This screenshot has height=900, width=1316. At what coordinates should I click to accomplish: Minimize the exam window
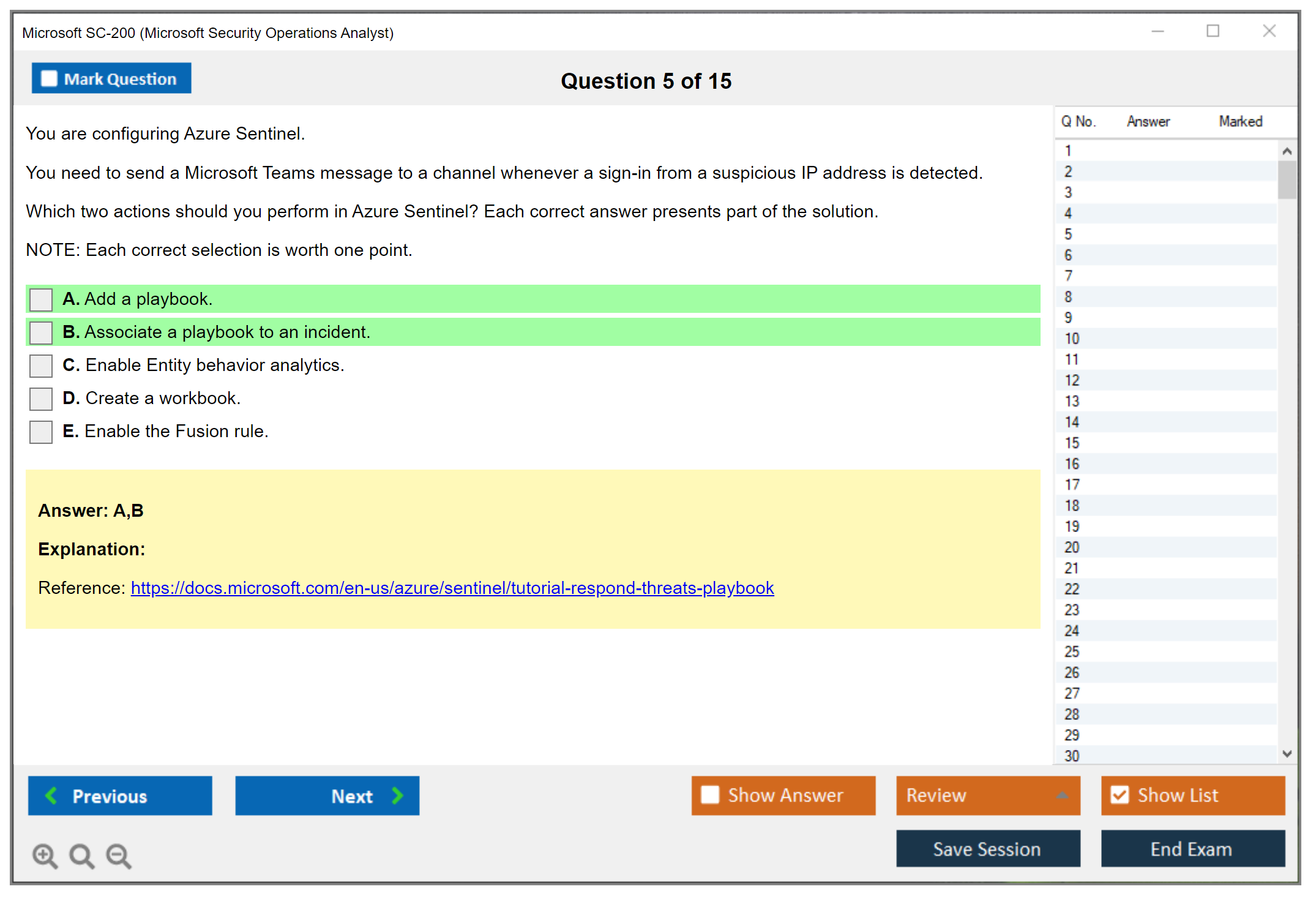[x=1157, y=31]
